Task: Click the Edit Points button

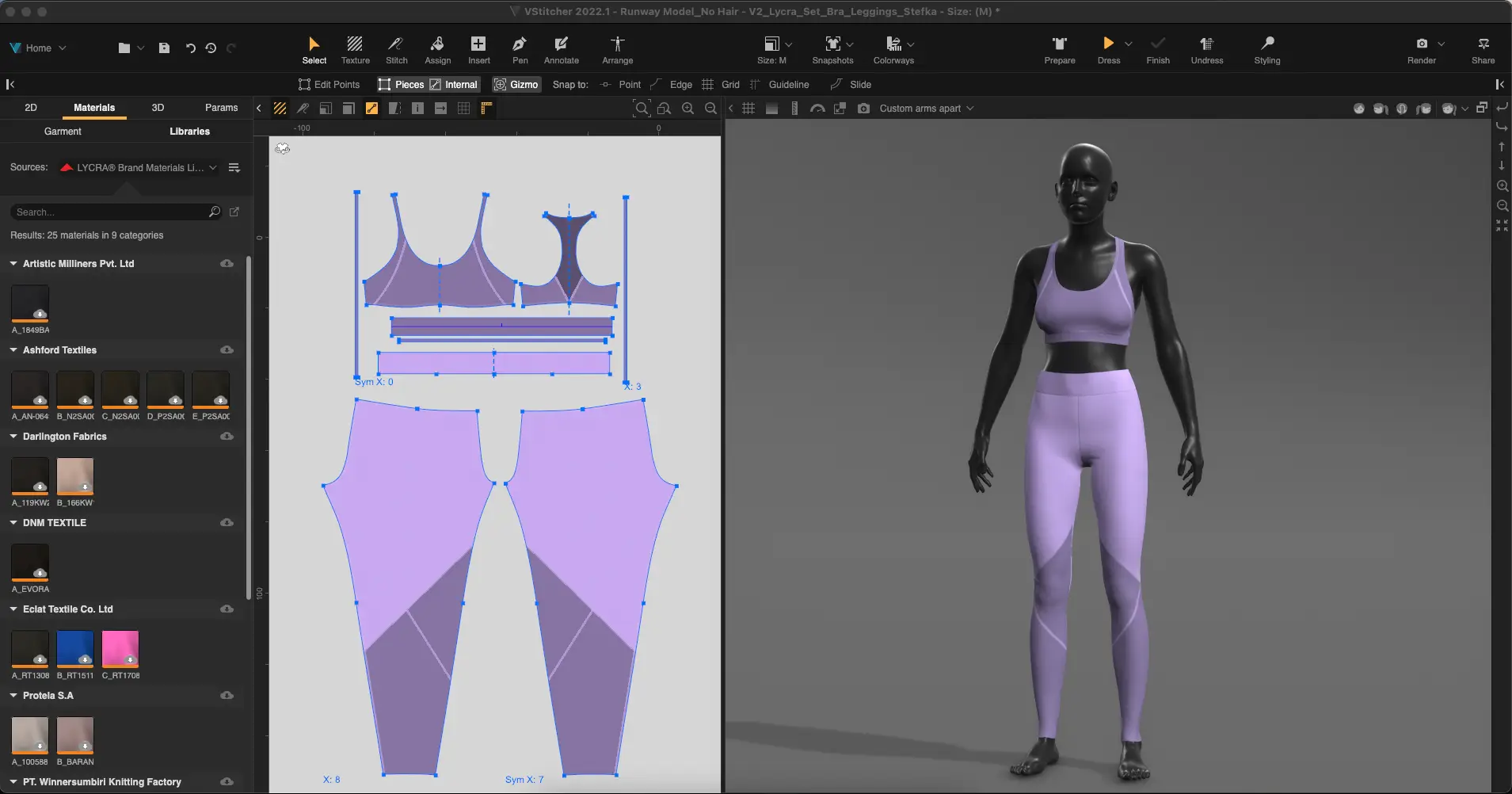Action: pyautogui.click(x=329, y=85)
